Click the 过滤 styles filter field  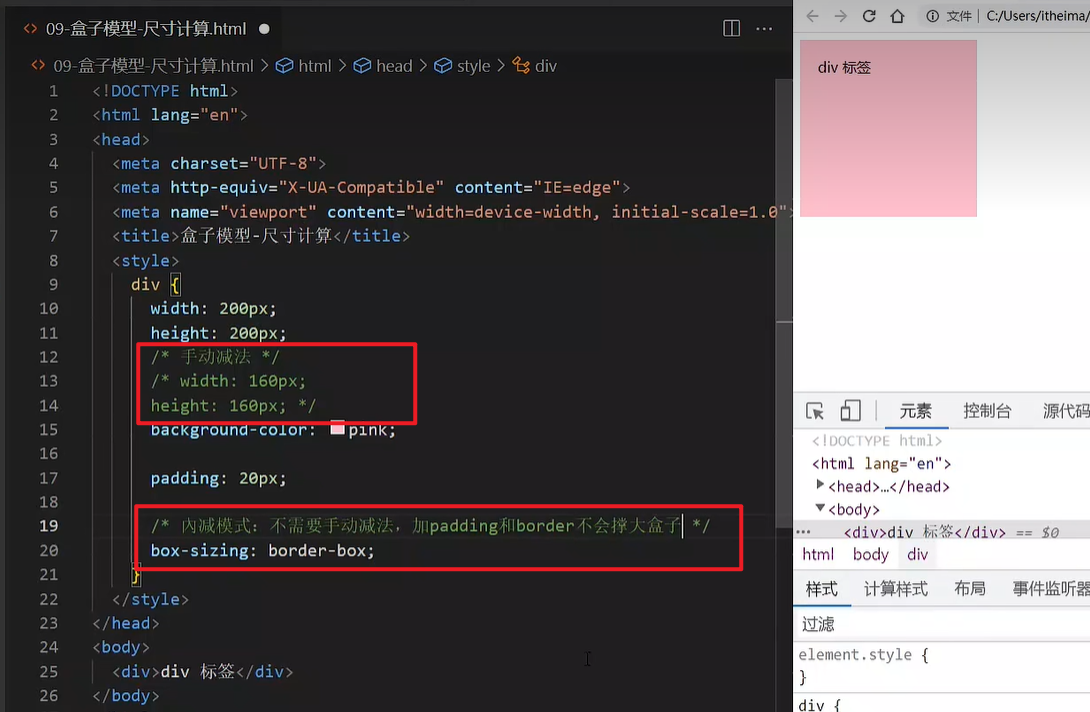pyautogui.click(x=940, y=624)
